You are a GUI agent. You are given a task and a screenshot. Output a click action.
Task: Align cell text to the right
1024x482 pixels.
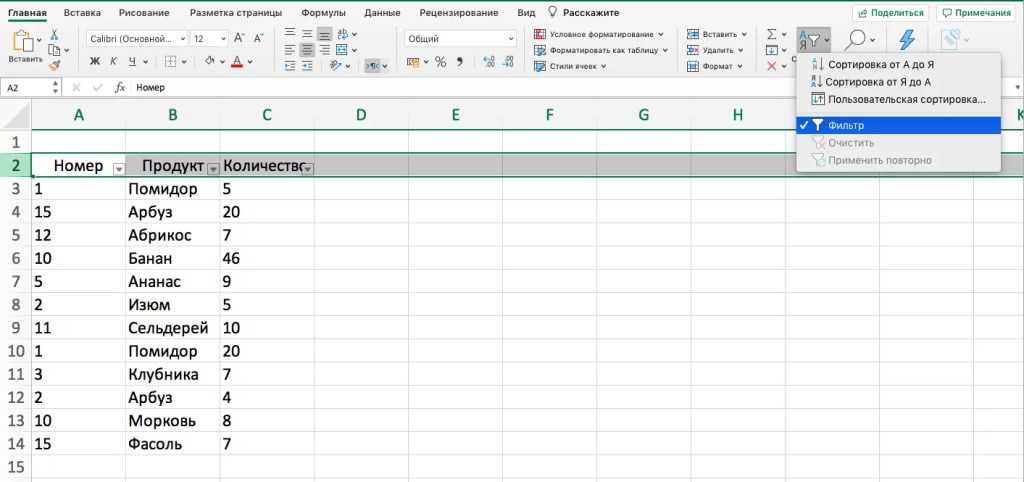tap(324, 50)
